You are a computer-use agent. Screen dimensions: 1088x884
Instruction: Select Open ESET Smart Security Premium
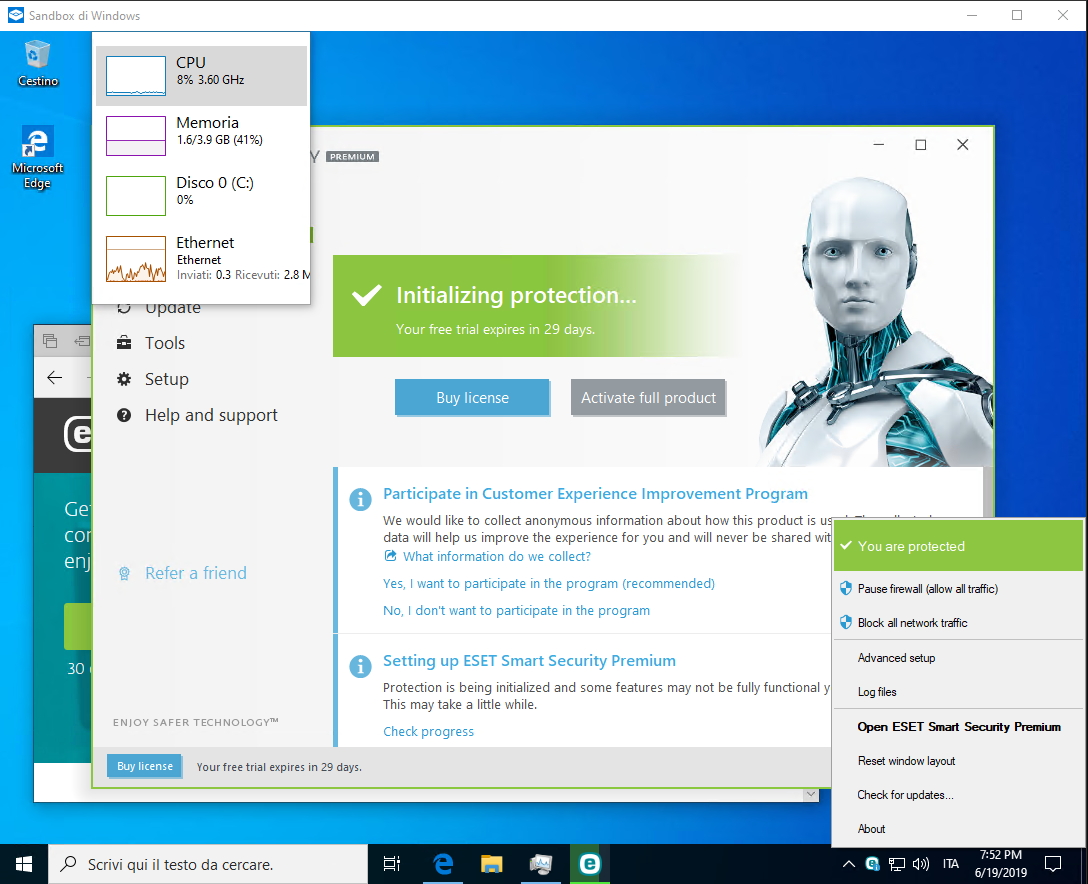click(958, 726)
